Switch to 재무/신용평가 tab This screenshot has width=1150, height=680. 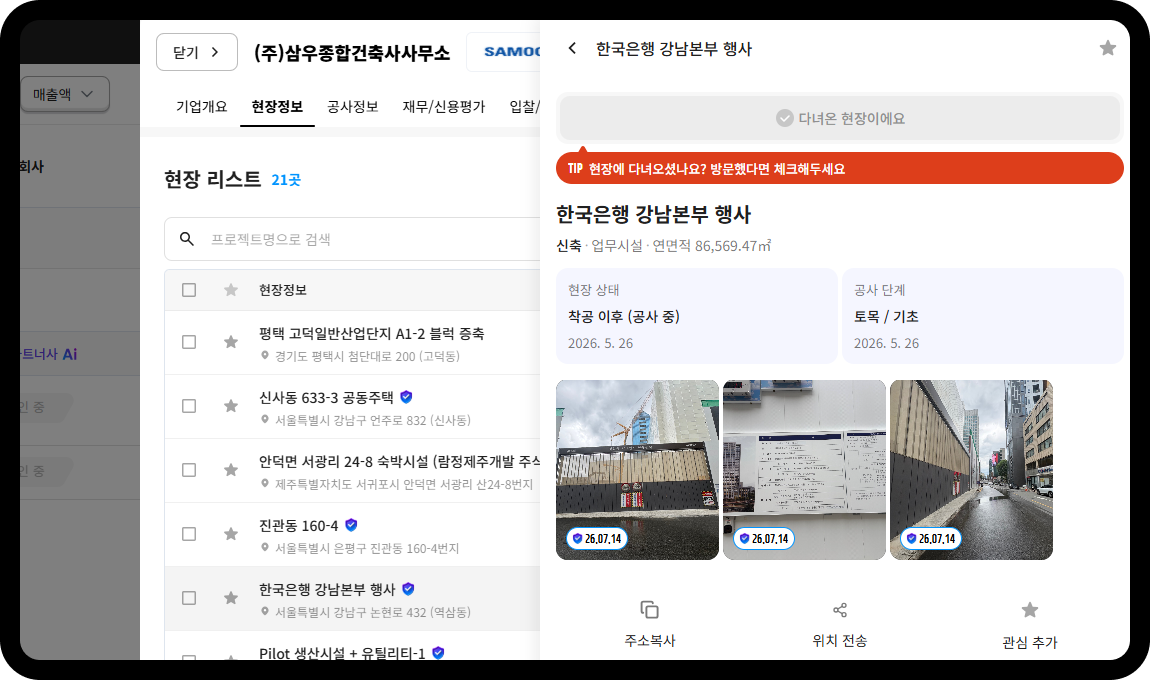(x=444, y=107)
